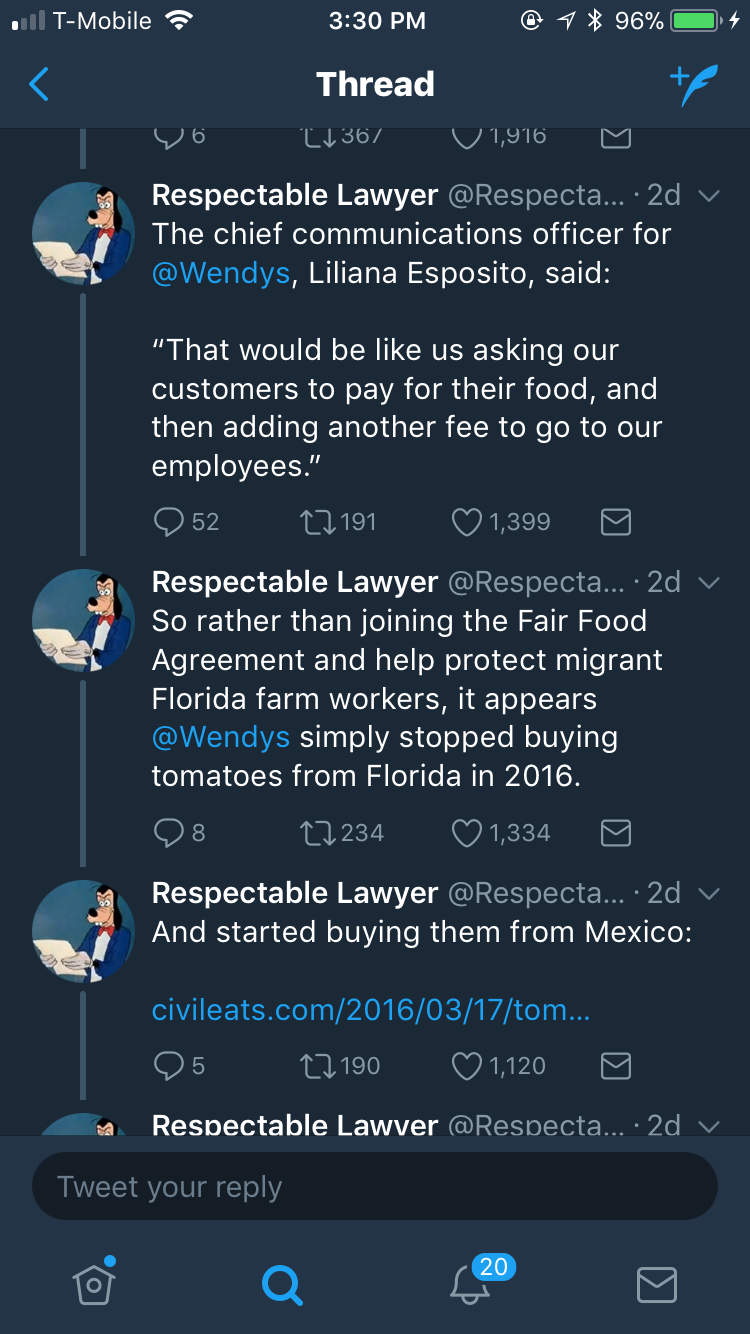The width and height of the screenshot is (750, 1334).
Task: Open @Wendys mention in Fair Food tweet
Action: [220, 738]
